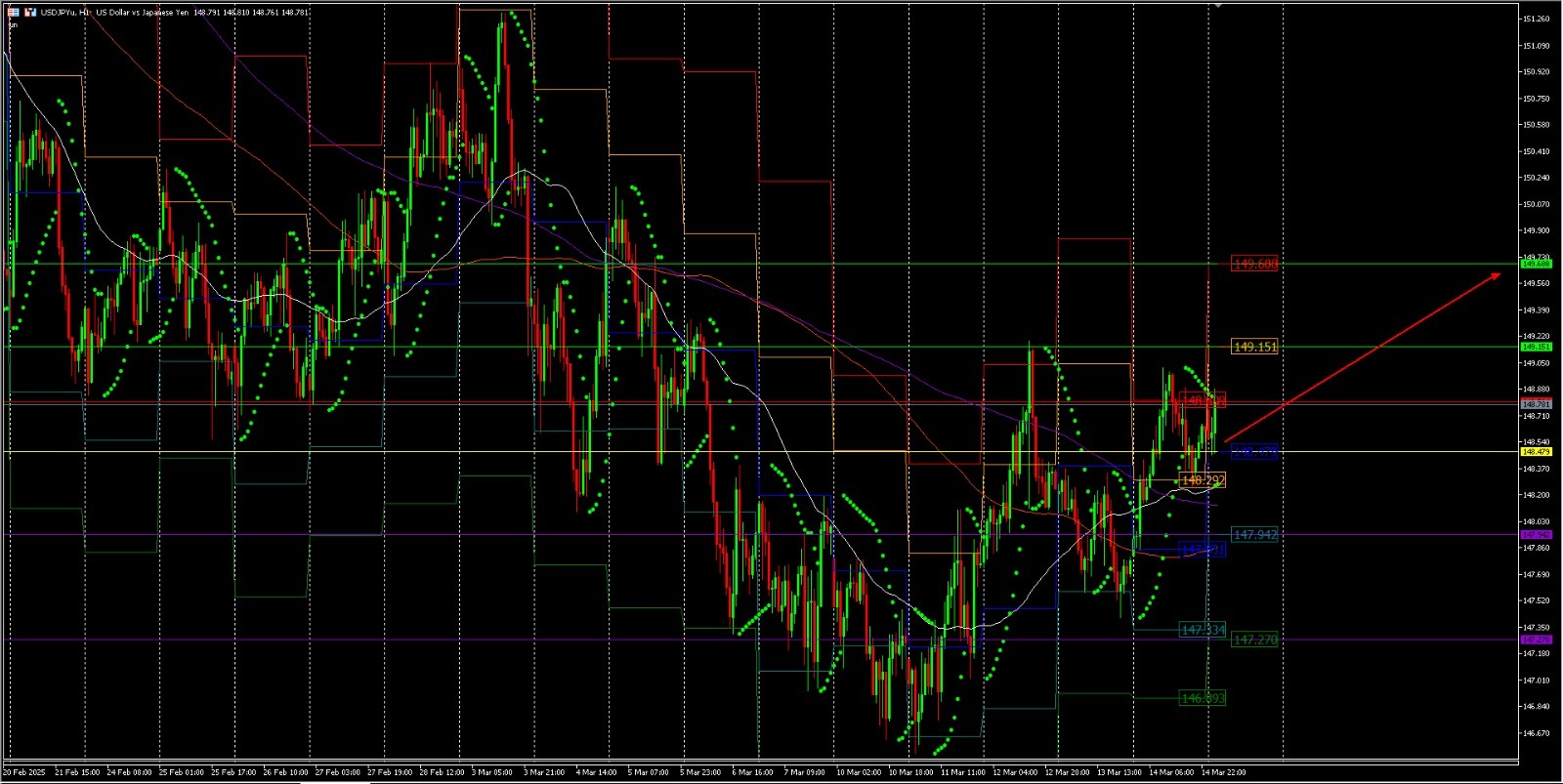This screenshot has width=1563, height=784.
Task: Click the 14 Mar 22:00 time axis label
Action: (1223, 772)
